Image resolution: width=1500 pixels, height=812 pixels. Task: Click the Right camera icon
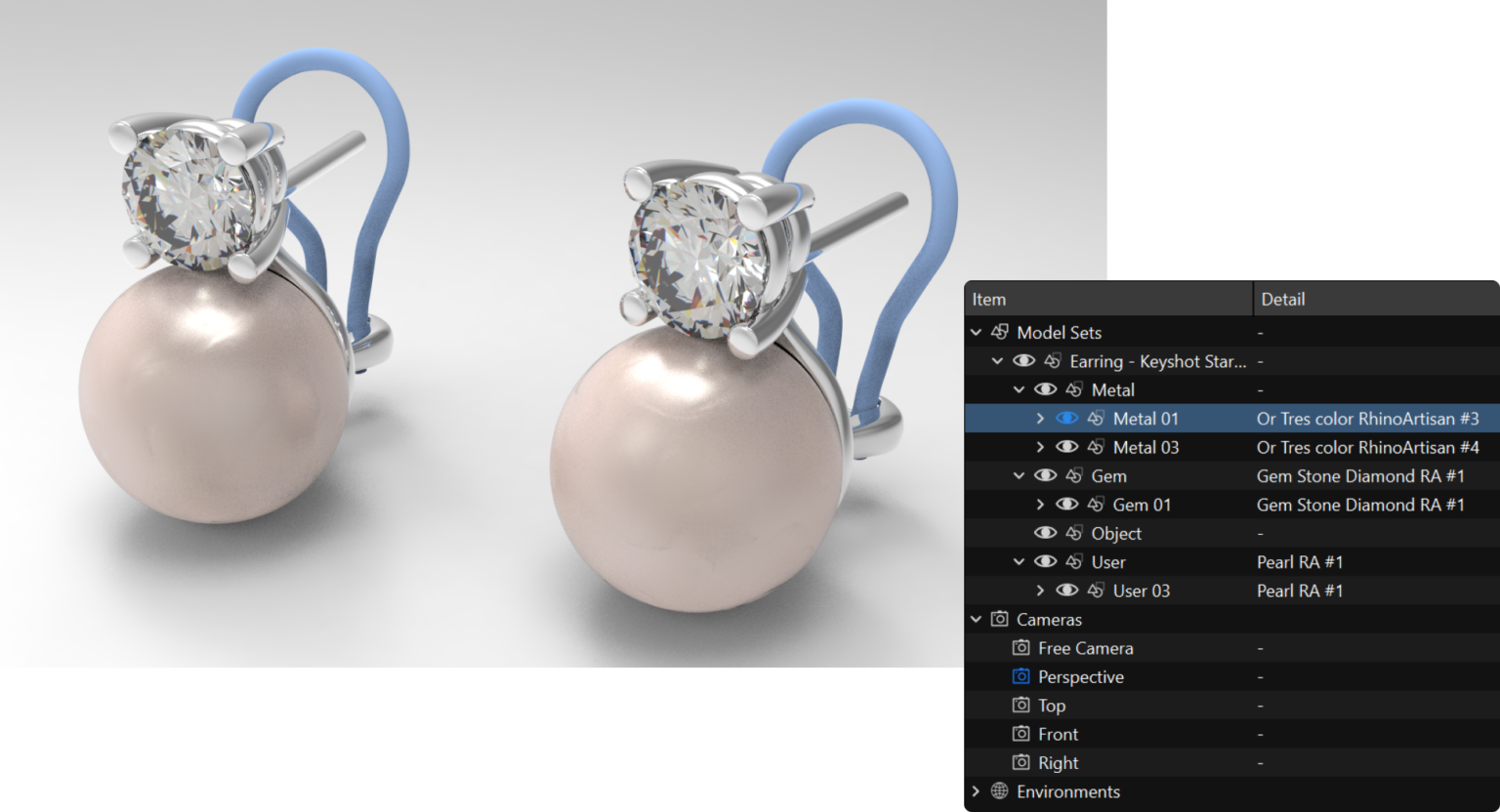tap(1021, 763)
